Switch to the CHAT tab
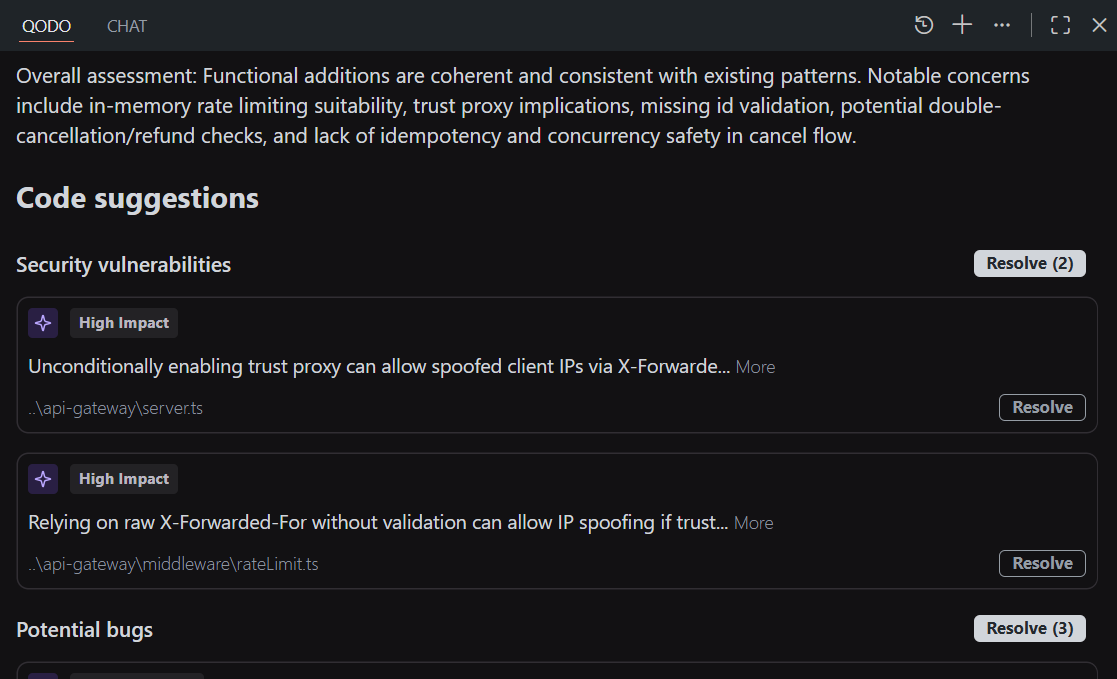The width and height of the screenshot is (1117, 679). click(x=126, y=26)
